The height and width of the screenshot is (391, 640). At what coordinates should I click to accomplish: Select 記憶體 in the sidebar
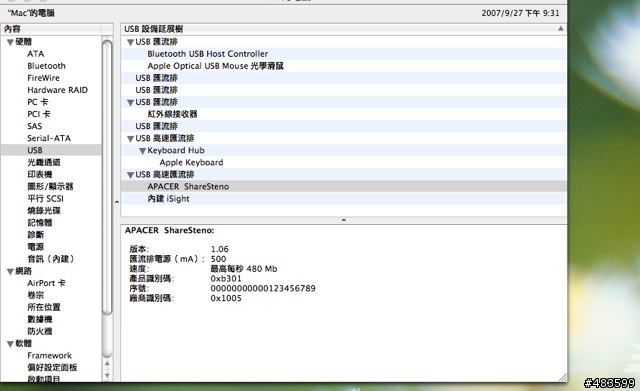point(40,222)
